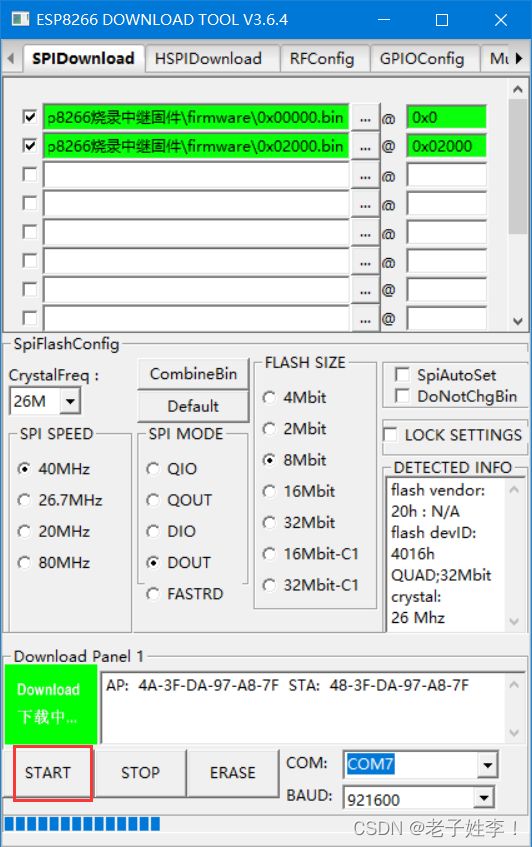
Task: Click the AP and STA MAC address text
Action: point(287,685)
